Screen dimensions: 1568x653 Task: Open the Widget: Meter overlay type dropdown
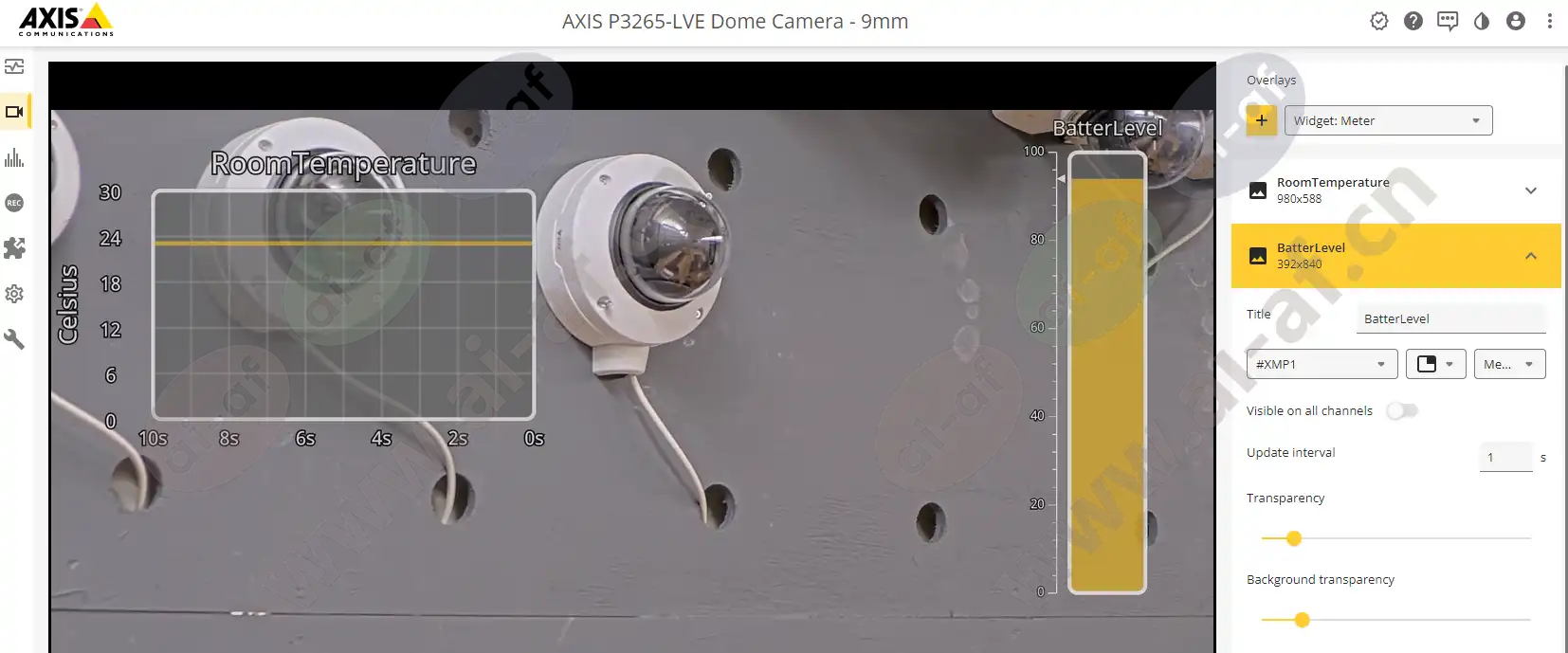point(1389,120)
